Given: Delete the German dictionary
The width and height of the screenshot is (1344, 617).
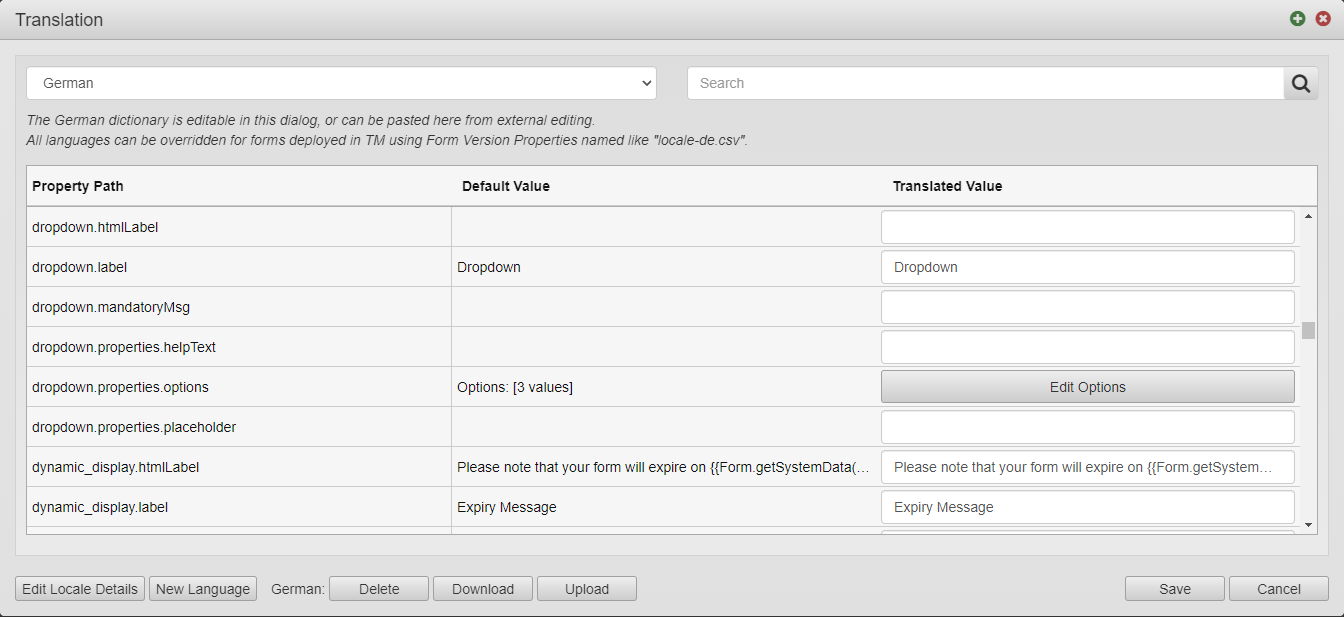Looking at the screenshot, I should point(379,589).
